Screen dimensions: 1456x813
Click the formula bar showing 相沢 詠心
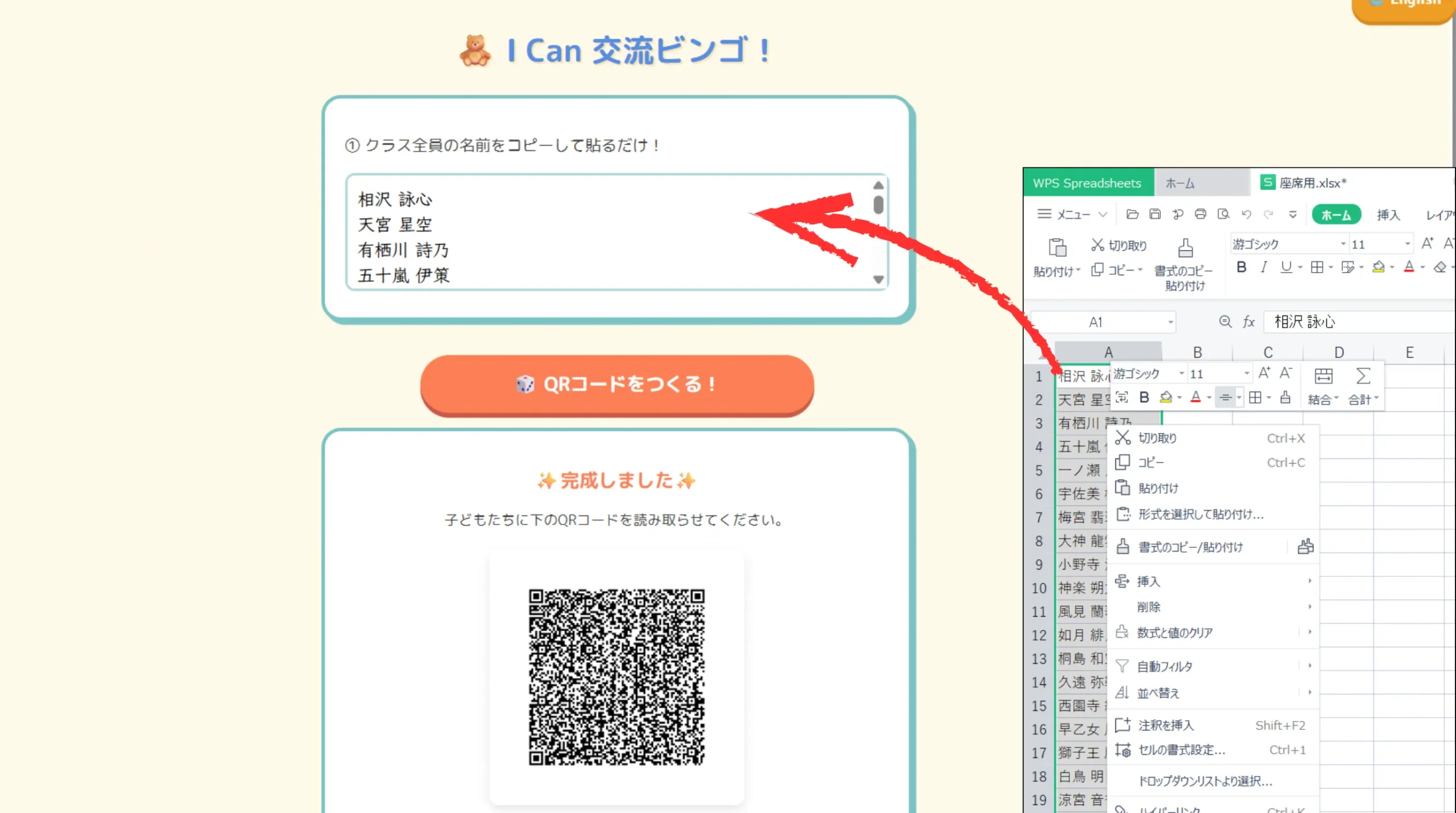pos(1359,322)
